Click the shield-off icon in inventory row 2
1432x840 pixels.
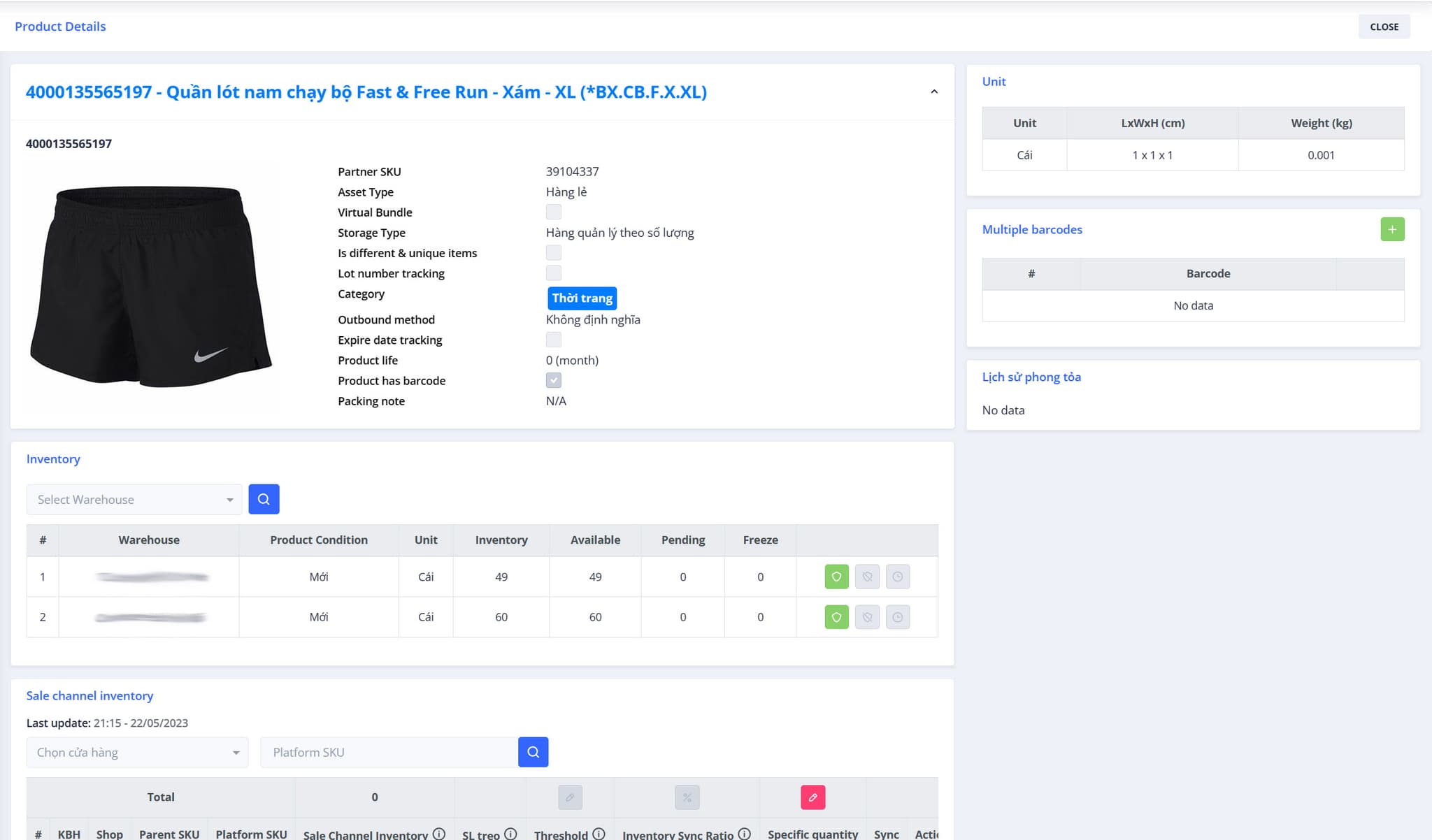pyautogui.click(x=867, y=616)
